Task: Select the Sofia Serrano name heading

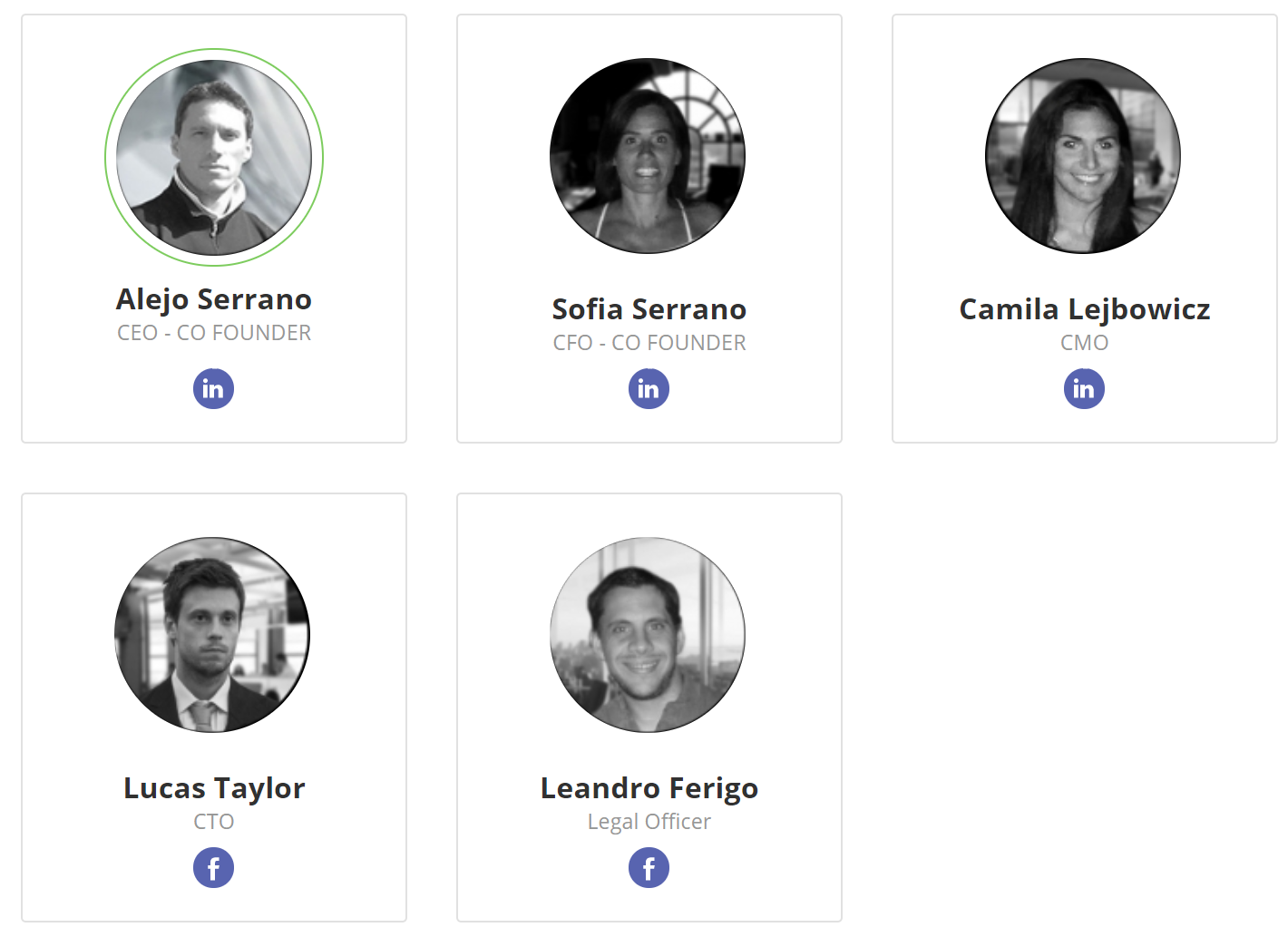Action: (x=649, y=309)
